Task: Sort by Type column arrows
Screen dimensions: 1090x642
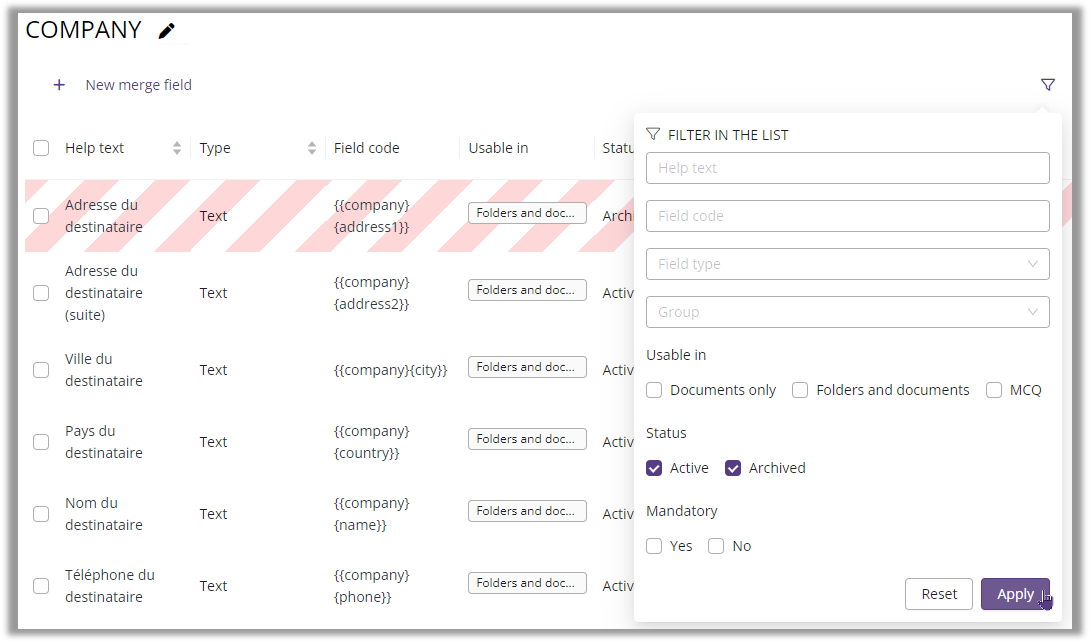Action: [x=312, y=148]
